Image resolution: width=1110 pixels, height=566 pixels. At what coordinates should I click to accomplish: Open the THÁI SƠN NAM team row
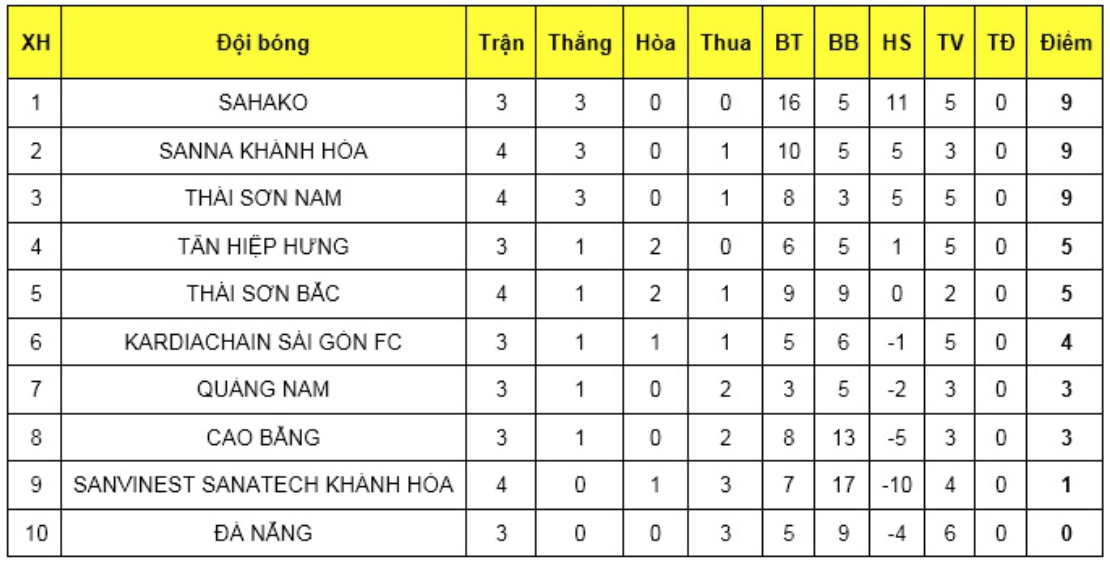264,199
